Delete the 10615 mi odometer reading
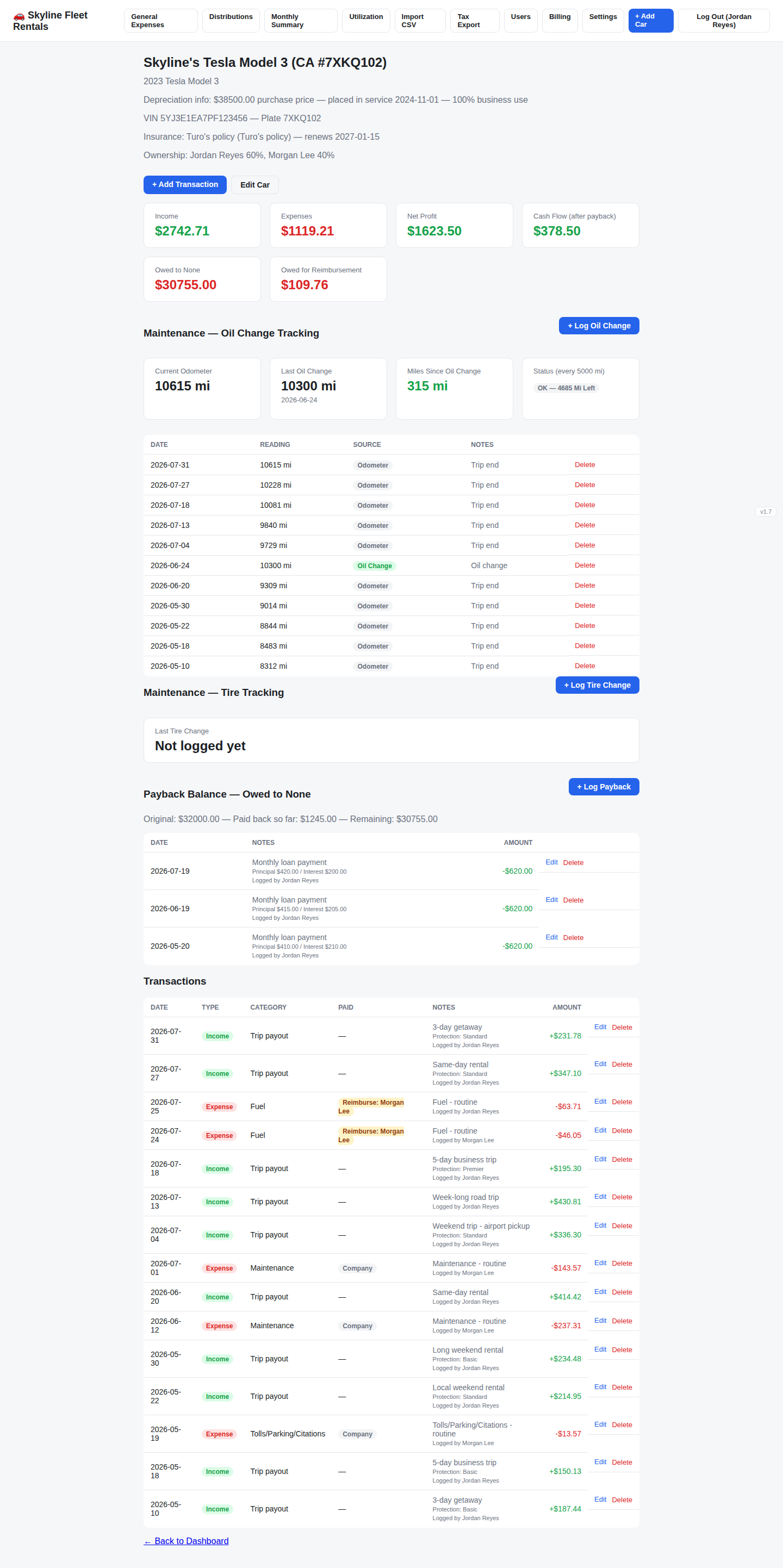The width and height of the screenshot is (783, 1568). [x=585, y=464]
